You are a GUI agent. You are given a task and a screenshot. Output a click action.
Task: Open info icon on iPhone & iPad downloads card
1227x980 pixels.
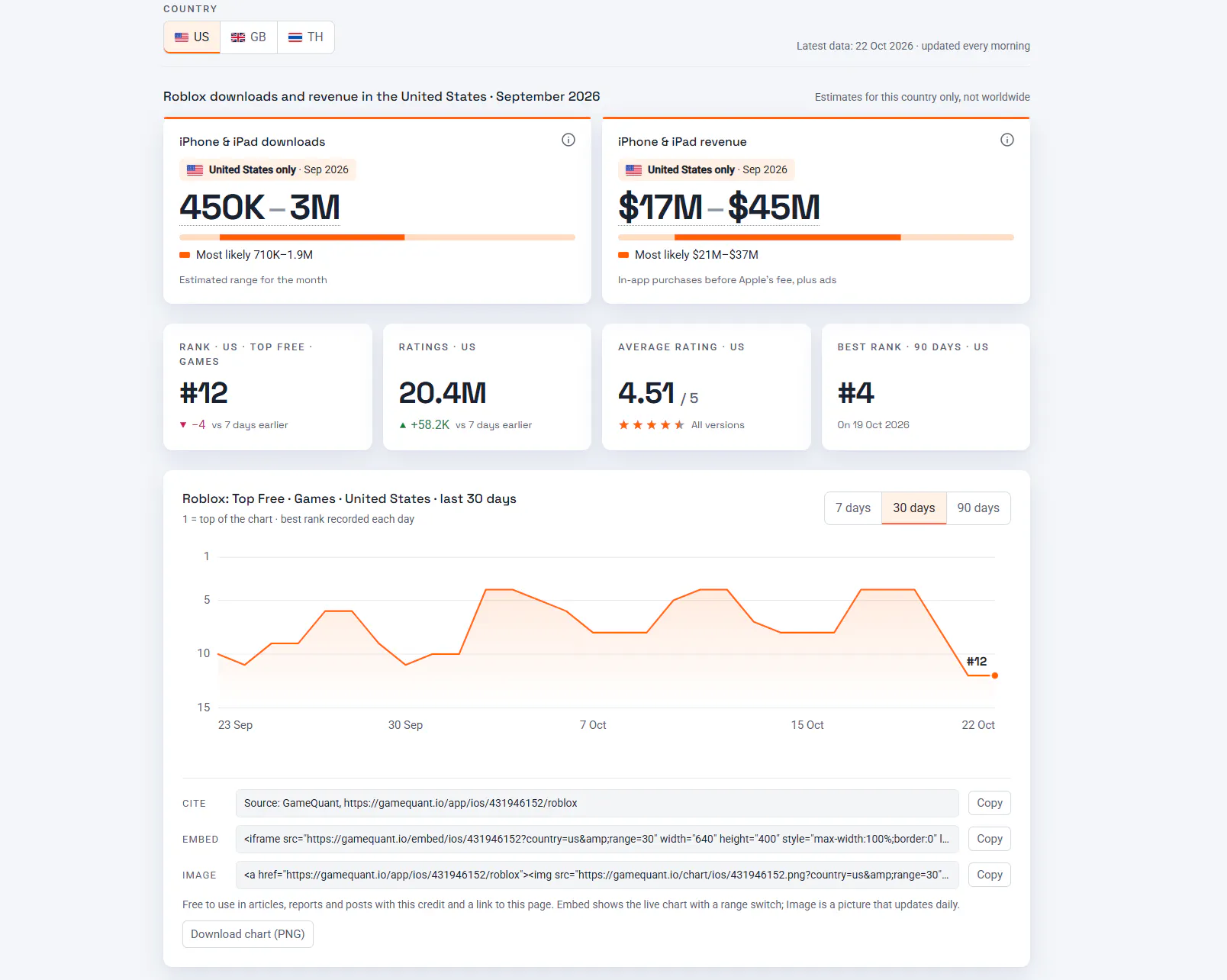pos(568,140)
